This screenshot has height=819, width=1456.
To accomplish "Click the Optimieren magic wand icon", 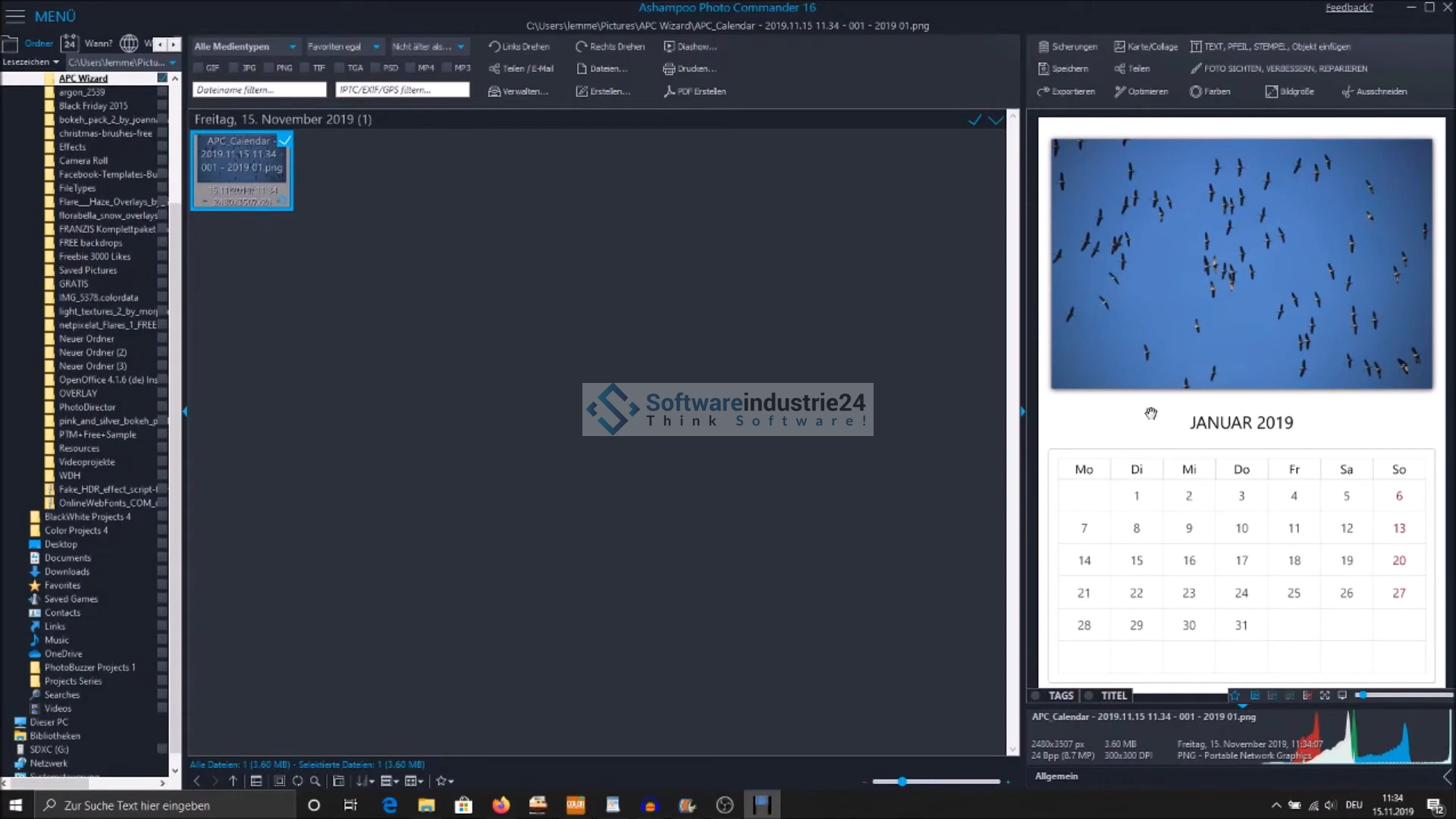I will tap(1120, 92).
